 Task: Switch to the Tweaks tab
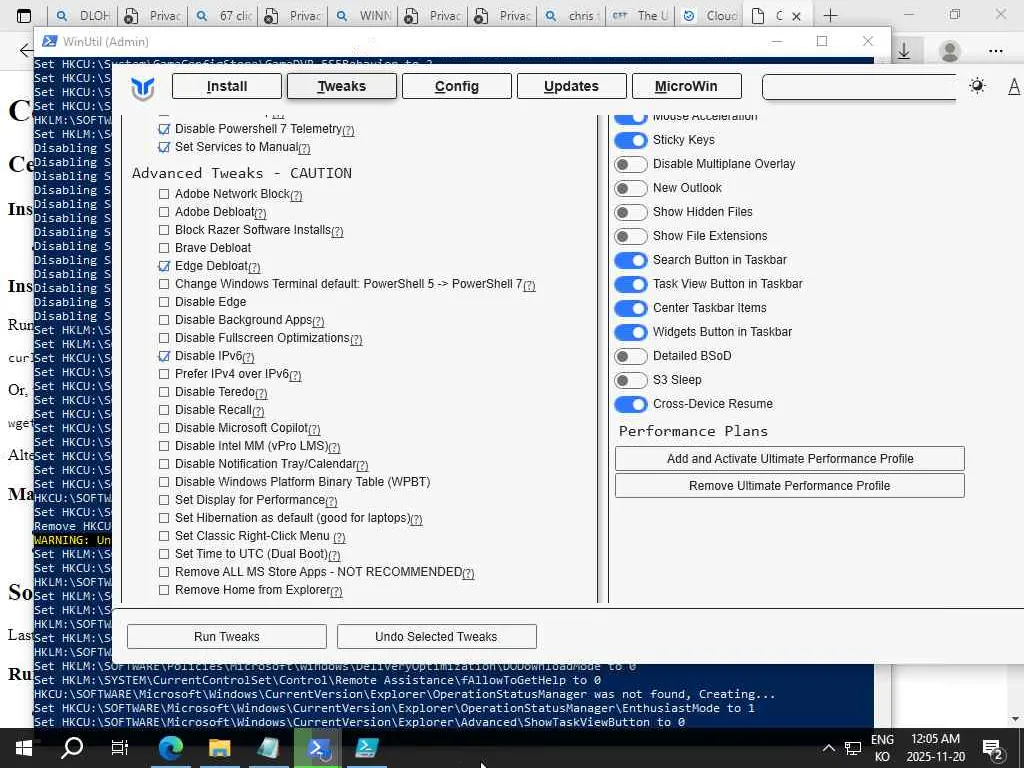coord(342,86)
